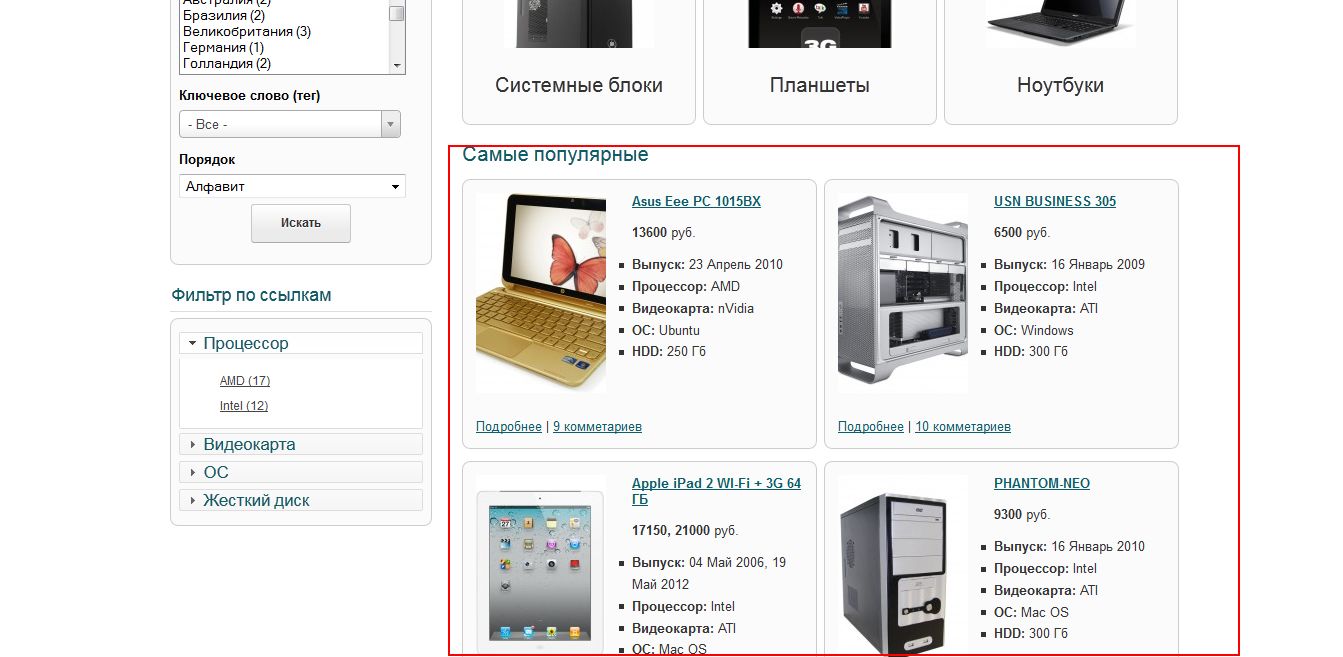Click the country list scroll down arrow
The height and width of the screenshot is (657, 1343).
pyautogui.click(x=397, y=65)
